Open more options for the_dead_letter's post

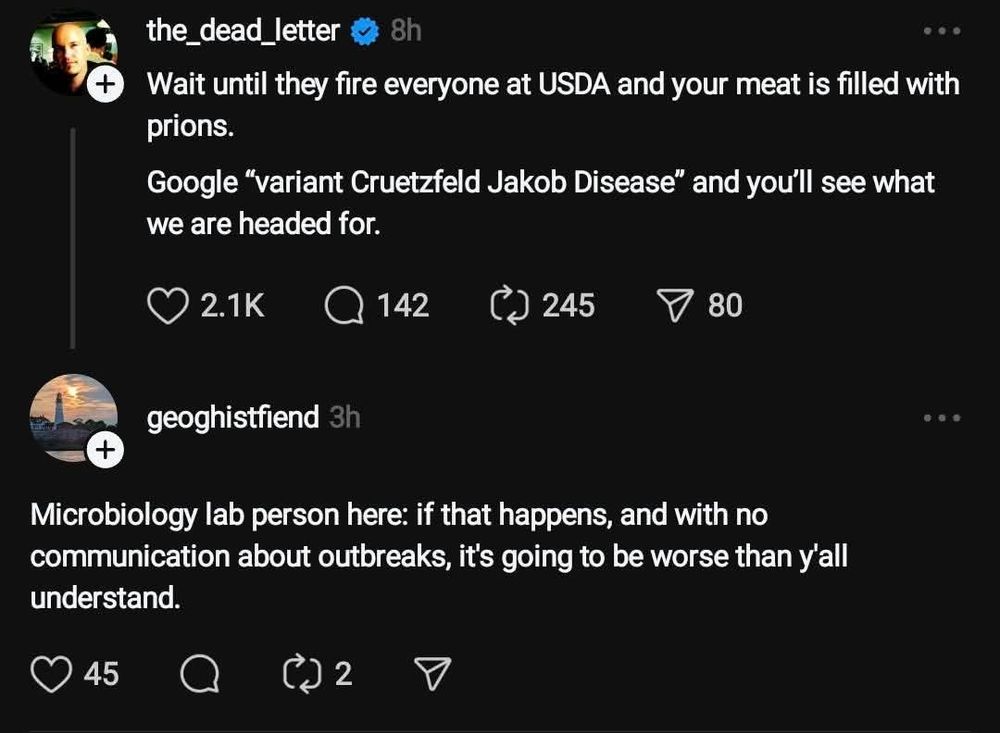[x=941, y=32]
